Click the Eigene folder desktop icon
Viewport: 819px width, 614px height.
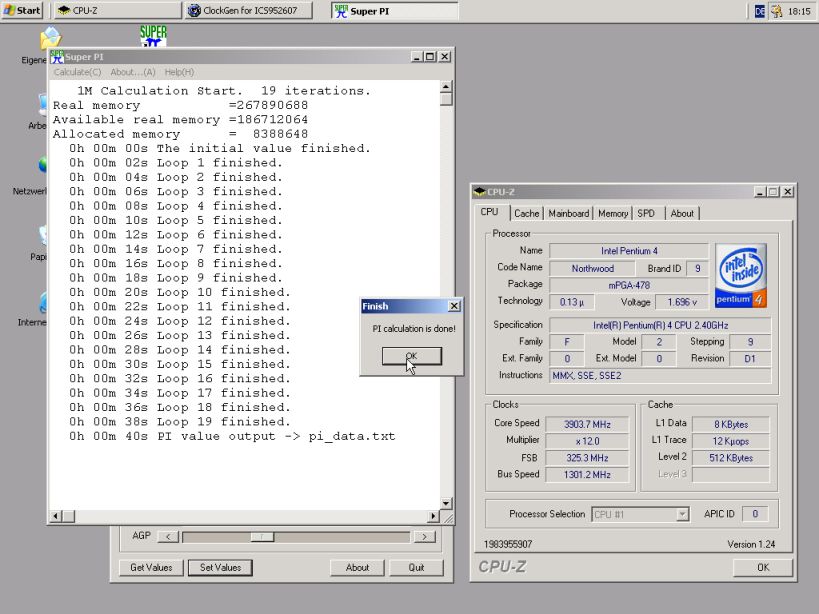pyautogui.click(x=51, y=38)
